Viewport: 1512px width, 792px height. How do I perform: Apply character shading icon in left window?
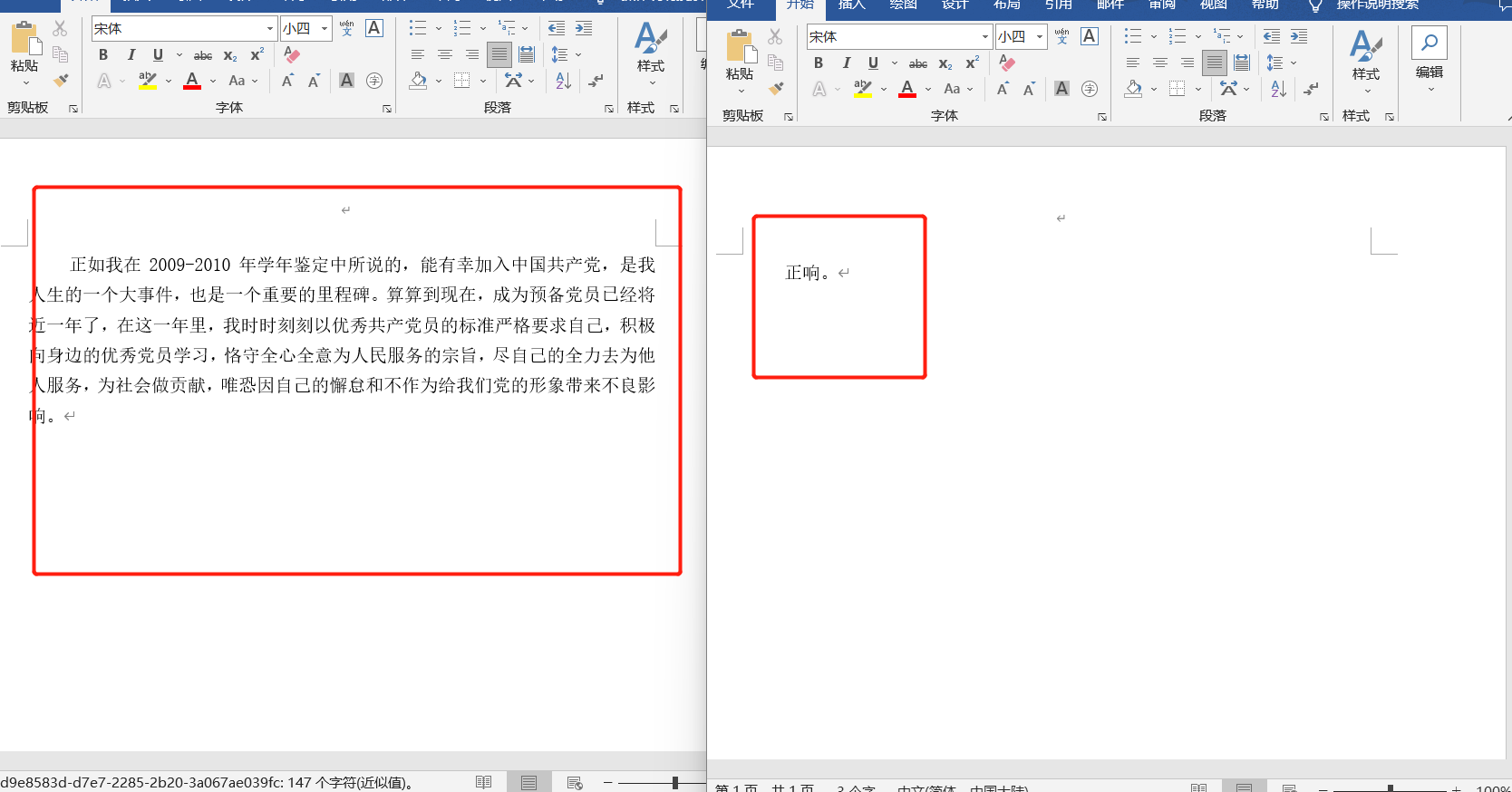pos(346,81)
